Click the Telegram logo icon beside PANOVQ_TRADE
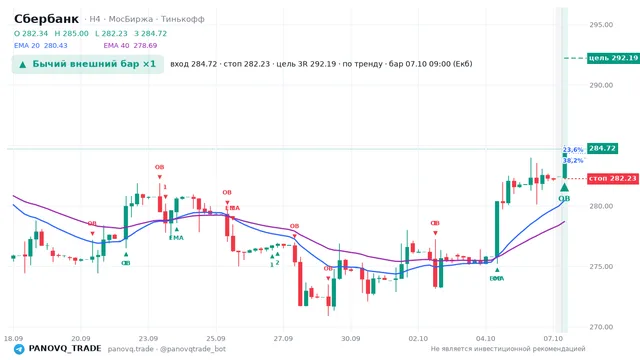 click(19, 349)
